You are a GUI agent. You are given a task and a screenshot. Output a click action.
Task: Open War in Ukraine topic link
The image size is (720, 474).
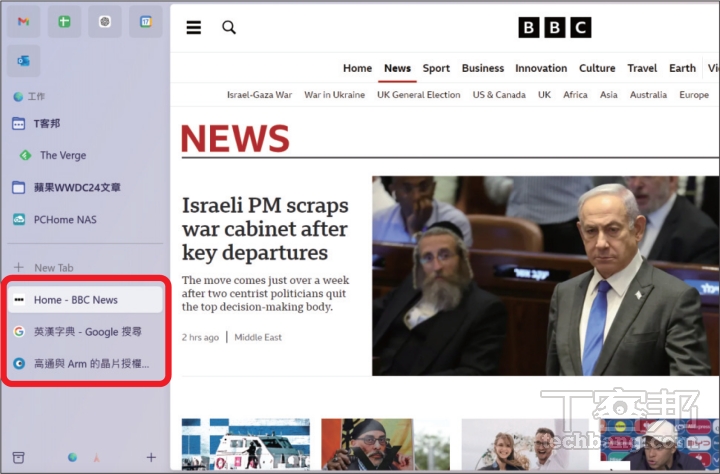tap(334, 95)
